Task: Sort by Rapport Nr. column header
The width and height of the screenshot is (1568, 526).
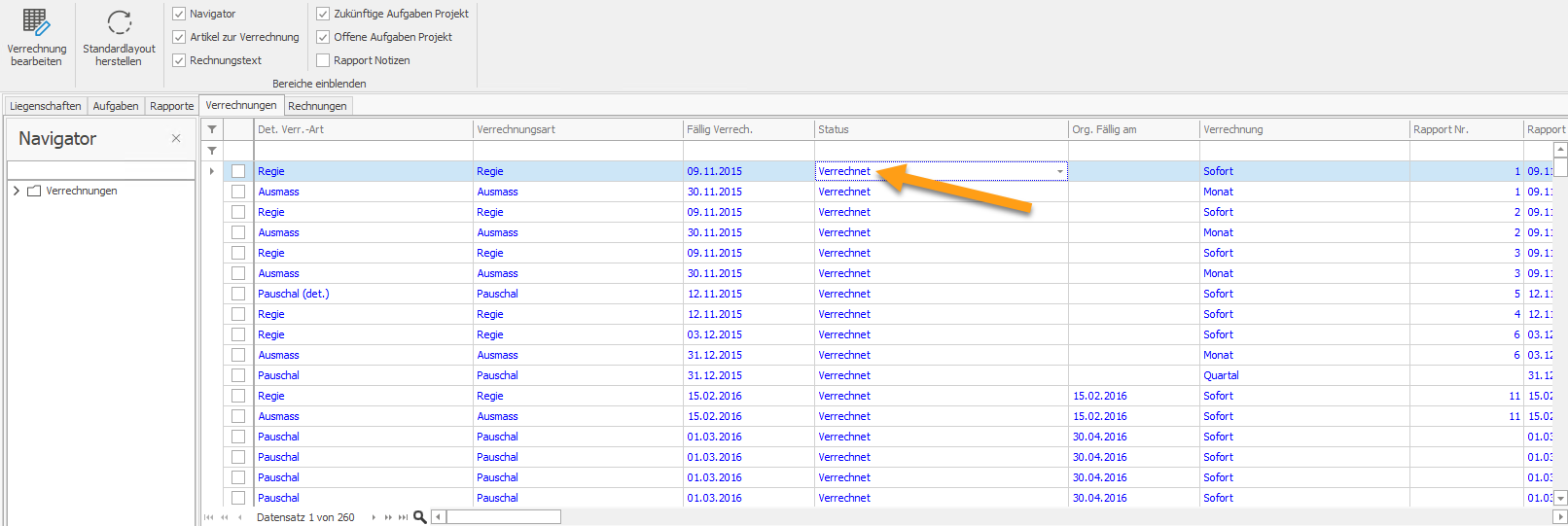Action: 1467,129
